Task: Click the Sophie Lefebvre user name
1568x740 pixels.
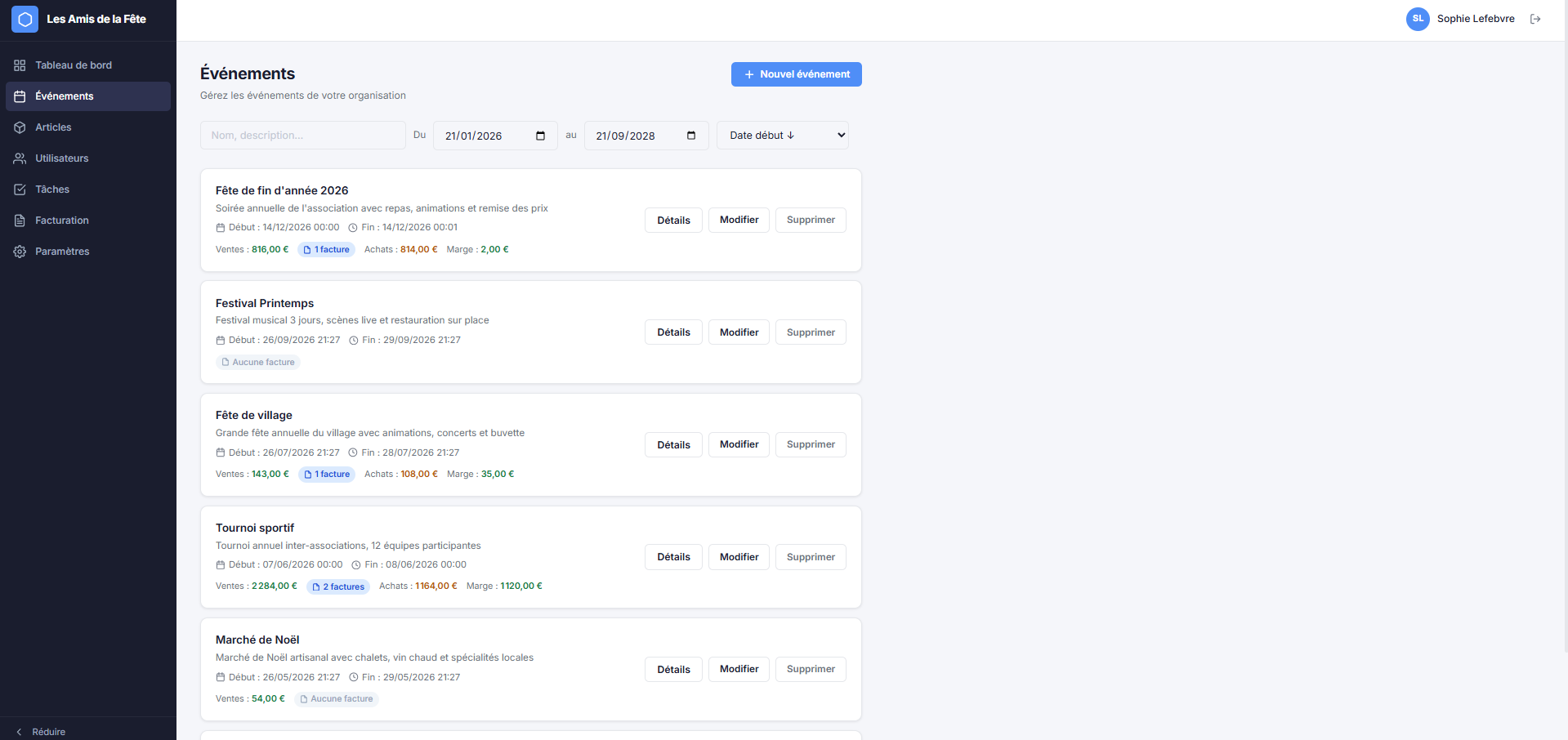Action: tap(1476, 19)
